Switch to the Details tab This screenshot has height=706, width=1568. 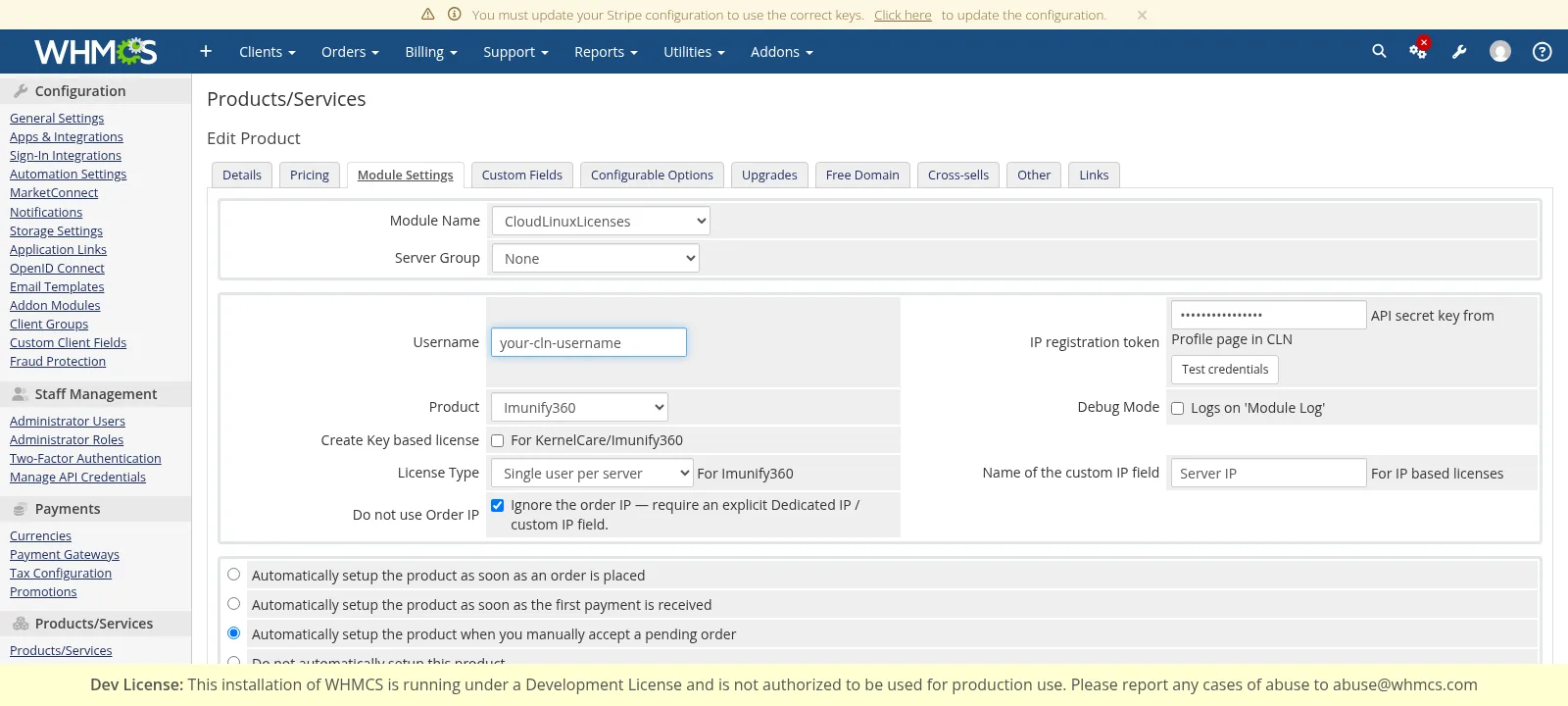[x=242, y=175]
